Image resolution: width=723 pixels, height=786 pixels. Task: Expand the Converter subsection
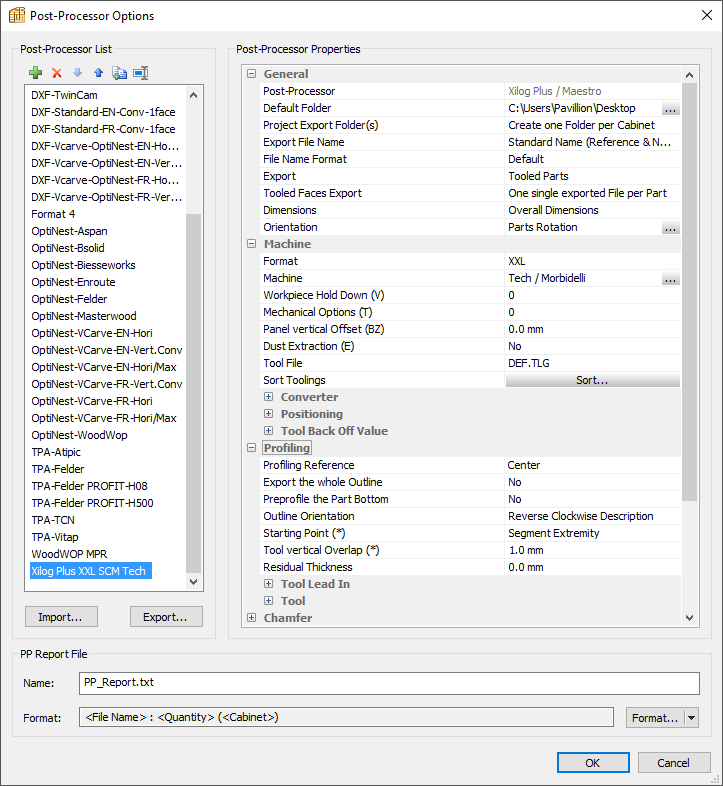tap(269, 397)
